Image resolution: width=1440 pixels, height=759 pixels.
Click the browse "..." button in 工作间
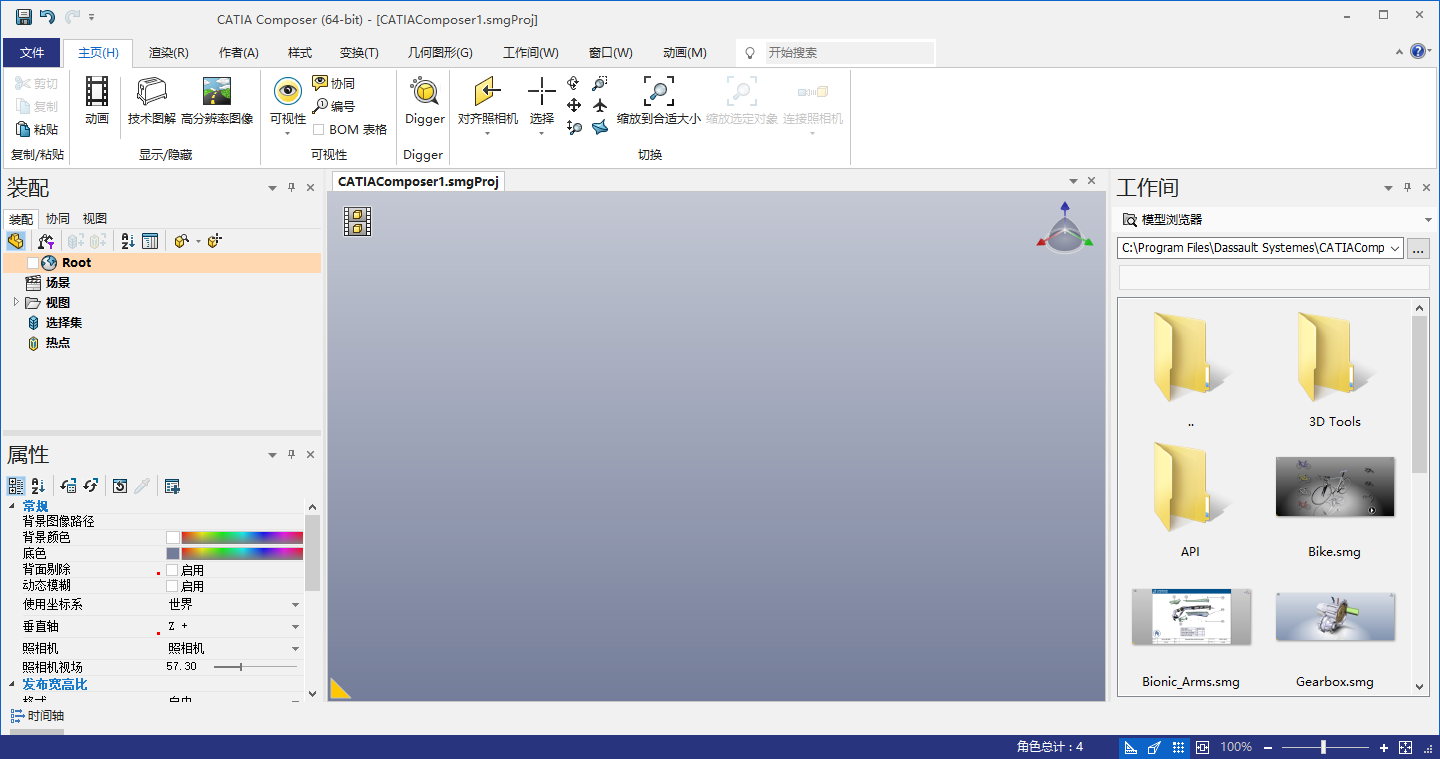pos(1420,248)
